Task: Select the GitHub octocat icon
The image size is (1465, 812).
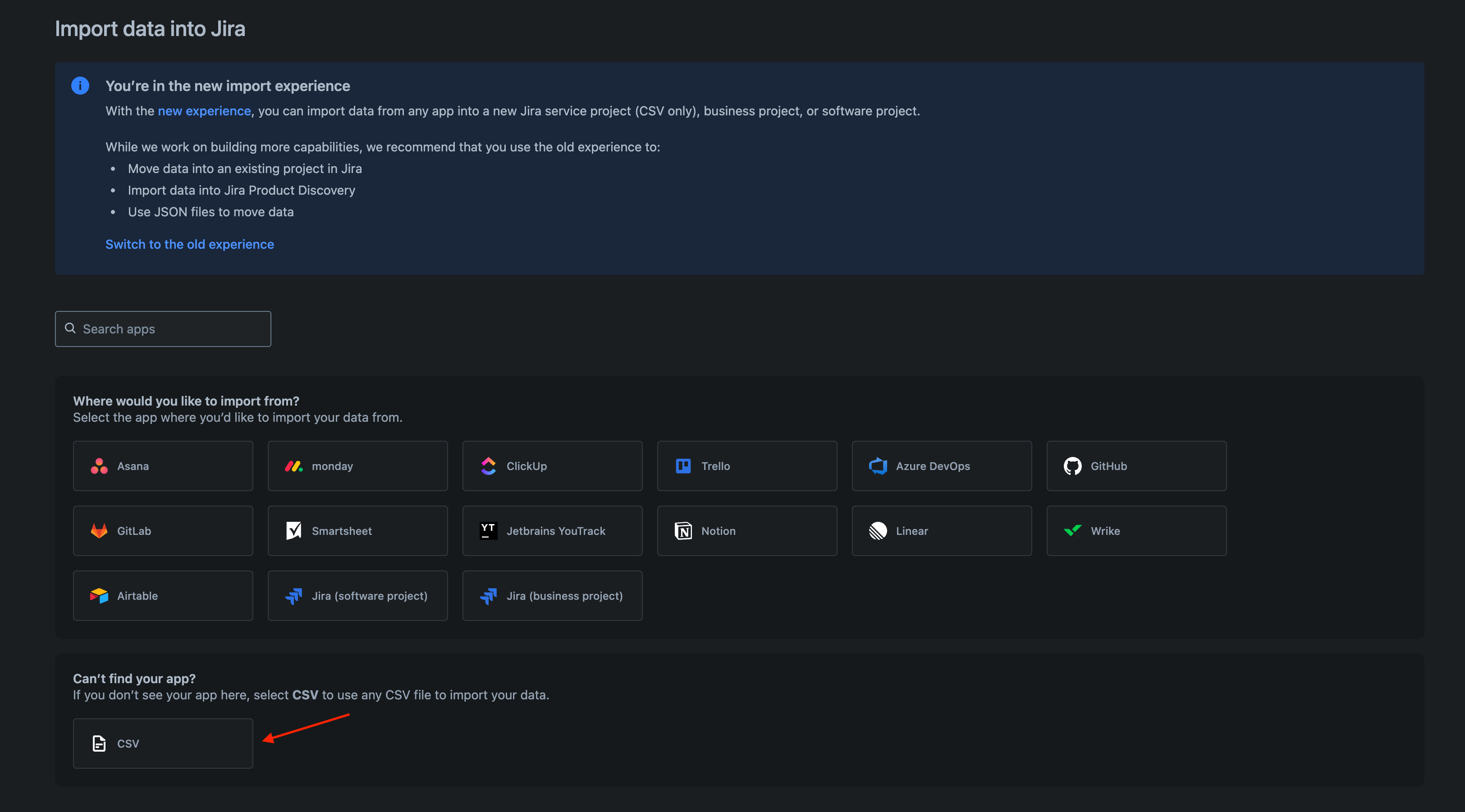Action: click(1072, 466)
